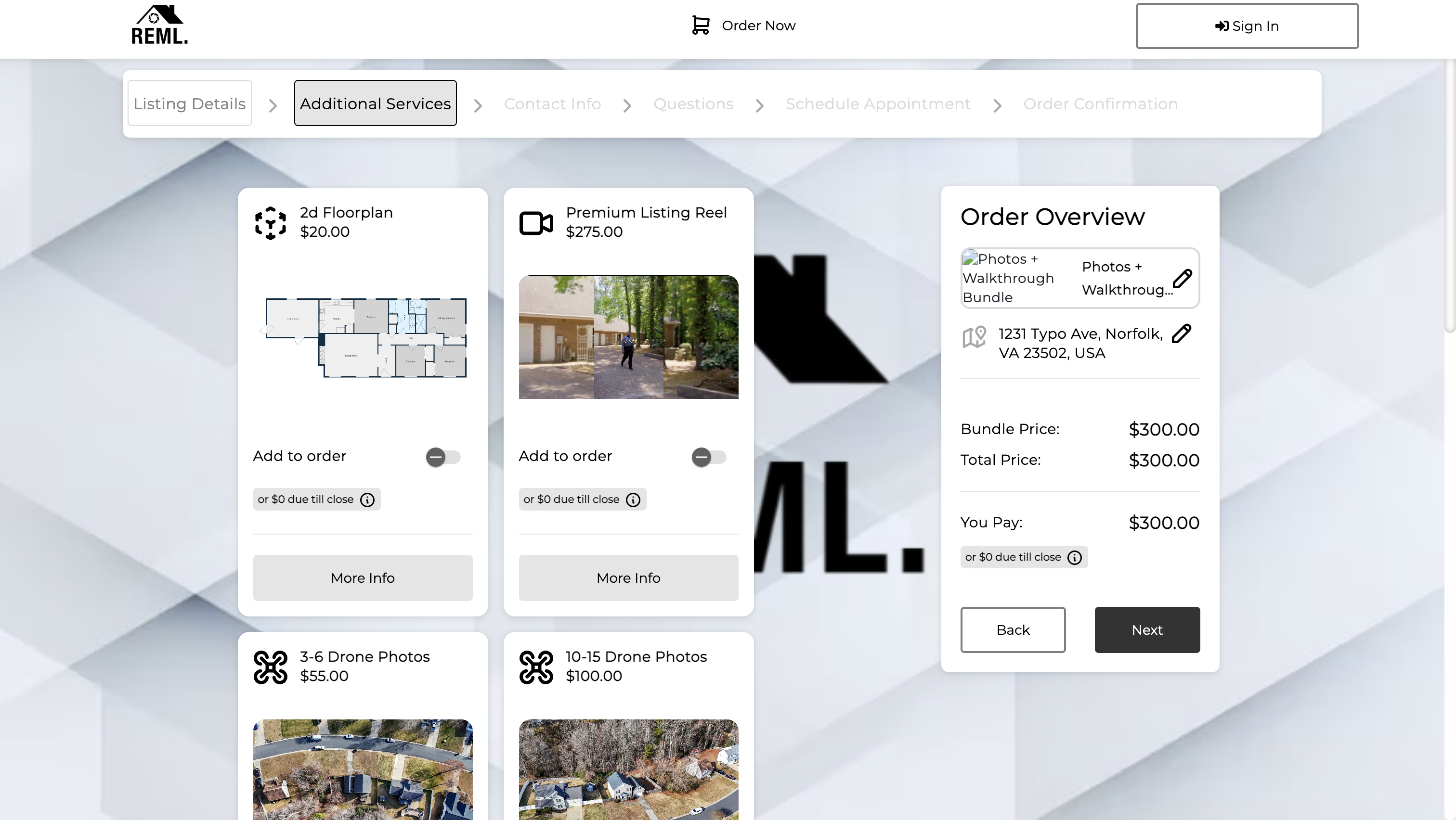Click the map pin address icon
The width and height of the screenshot is (1456, 820).
point(974,336)
